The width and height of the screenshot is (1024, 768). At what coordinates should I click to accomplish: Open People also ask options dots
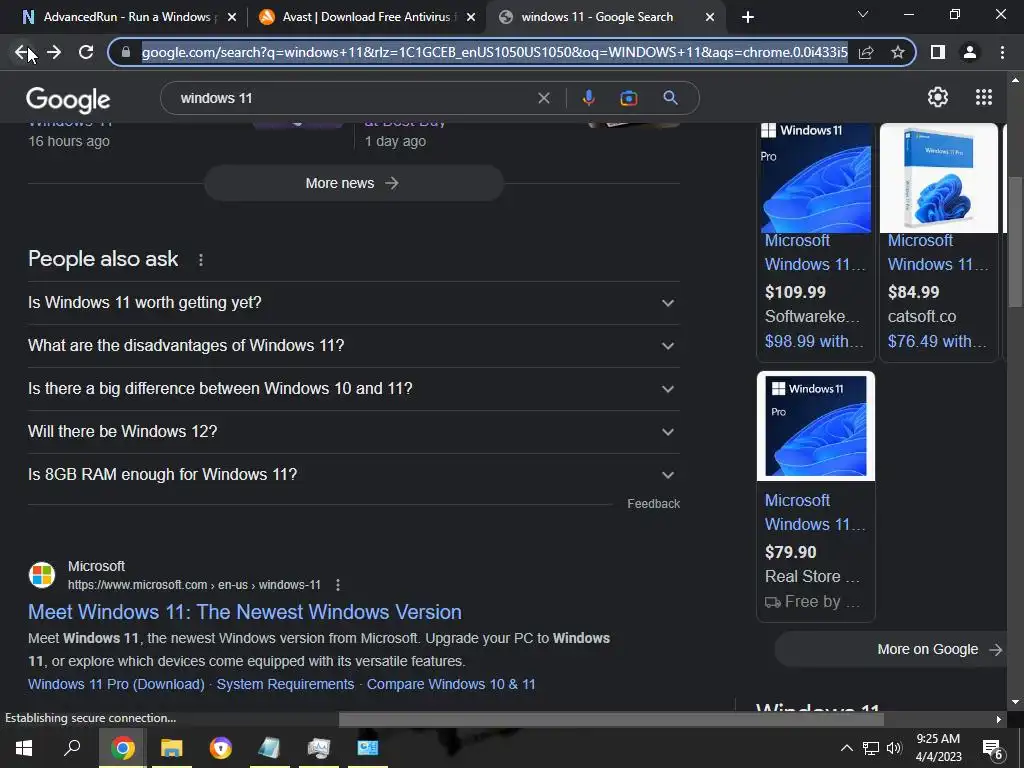[200, 260]
